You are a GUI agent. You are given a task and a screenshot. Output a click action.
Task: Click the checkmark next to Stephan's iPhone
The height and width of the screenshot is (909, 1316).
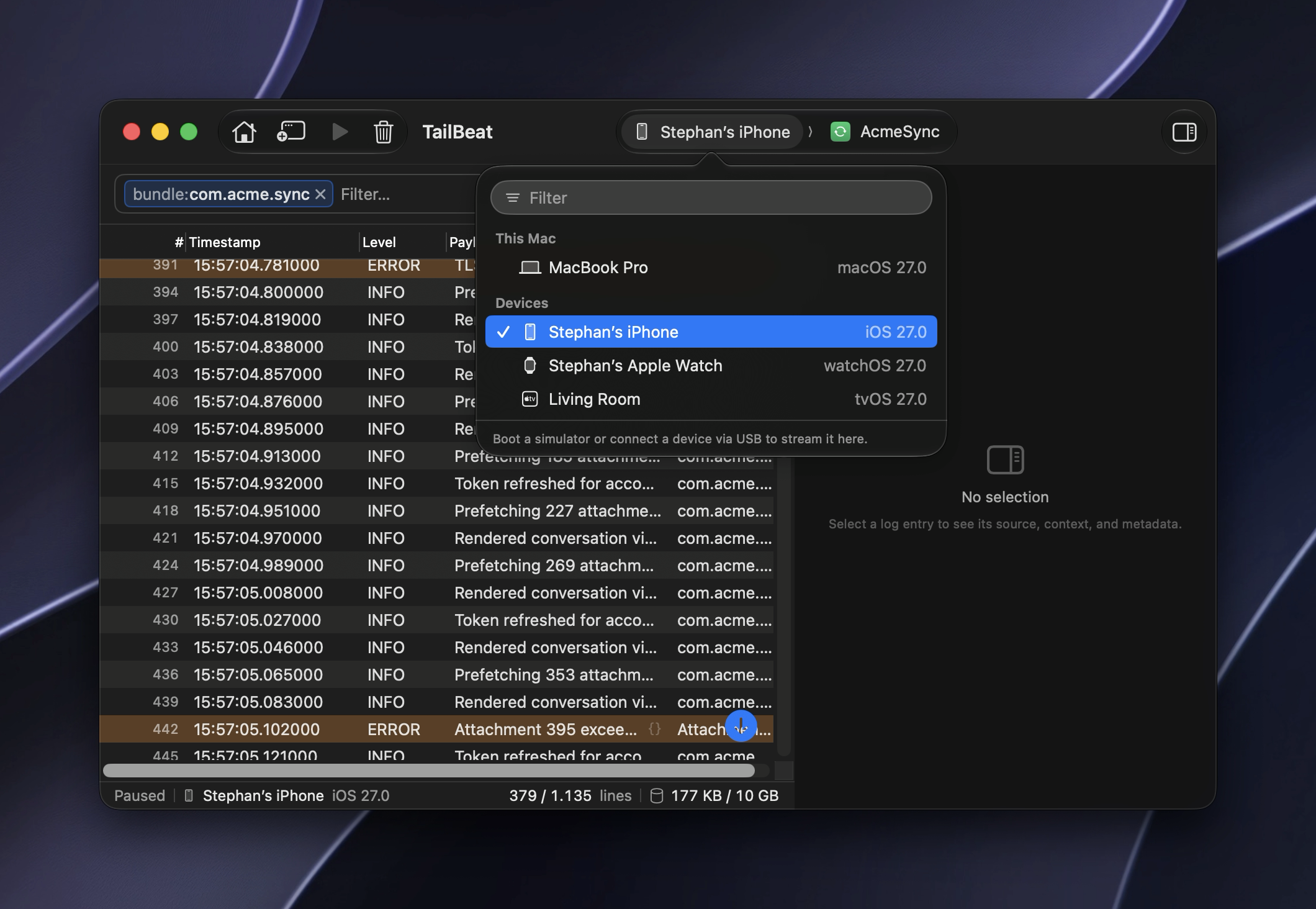pyautogui.click(x=503, y=332)
